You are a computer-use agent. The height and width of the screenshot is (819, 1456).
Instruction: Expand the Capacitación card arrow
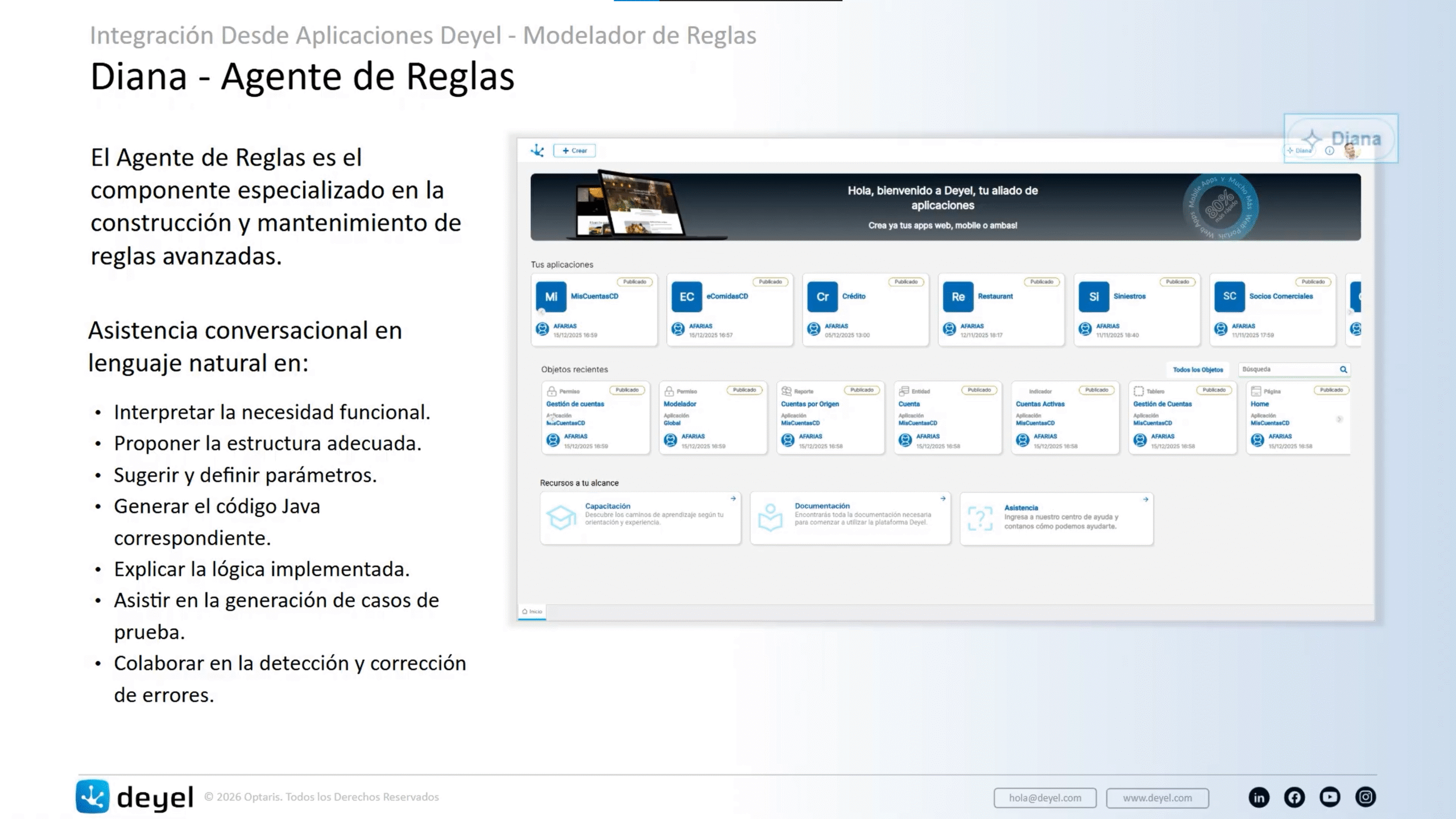tap(733, 499)
